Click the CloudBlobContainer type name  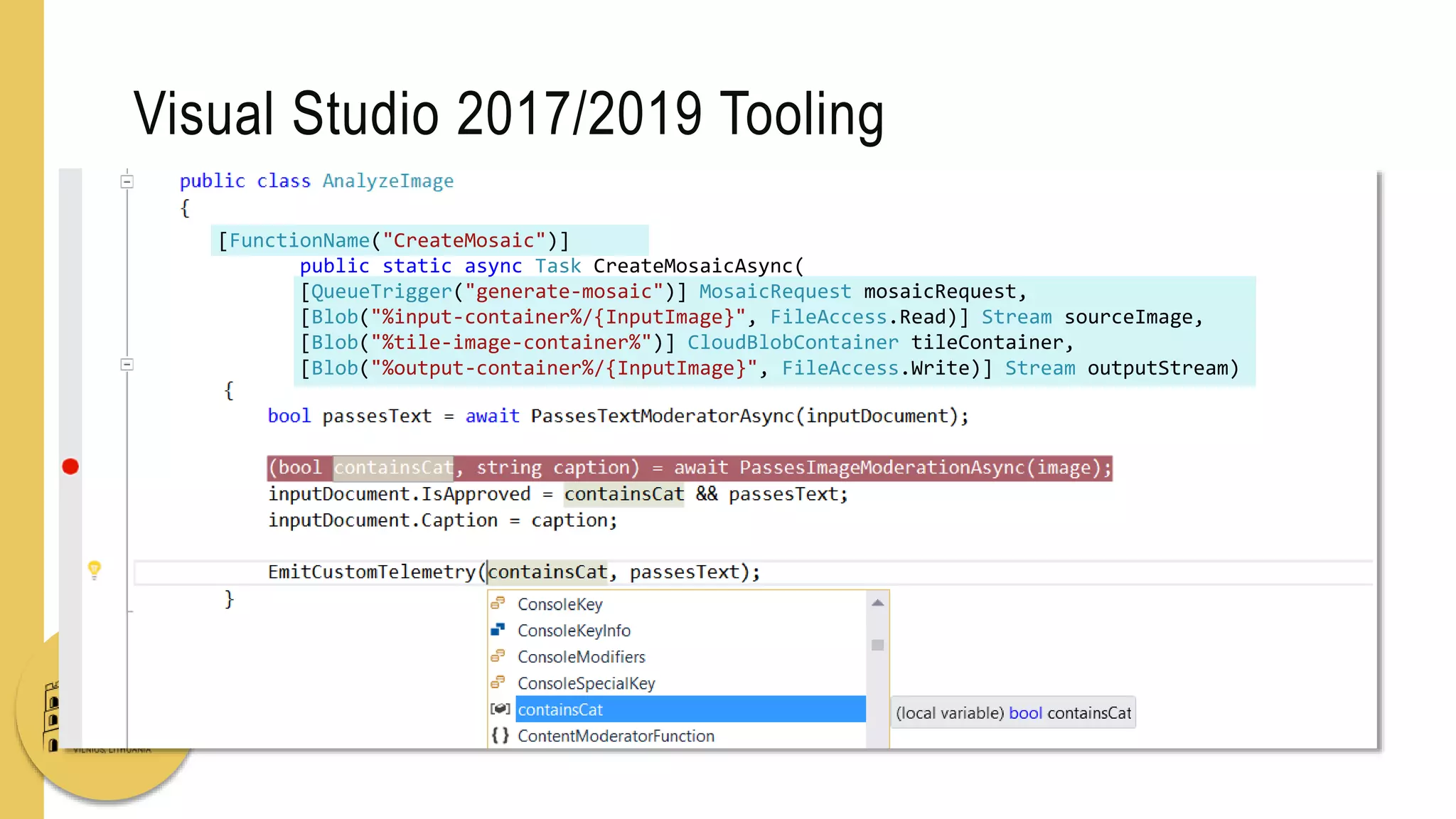click(793, 343)
